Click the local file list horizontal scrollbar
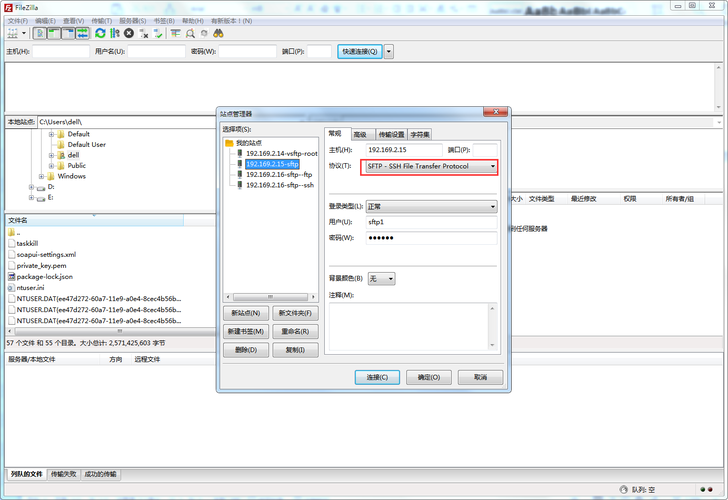The height and width of the screenshot is (500, 728). pos(110,331)
